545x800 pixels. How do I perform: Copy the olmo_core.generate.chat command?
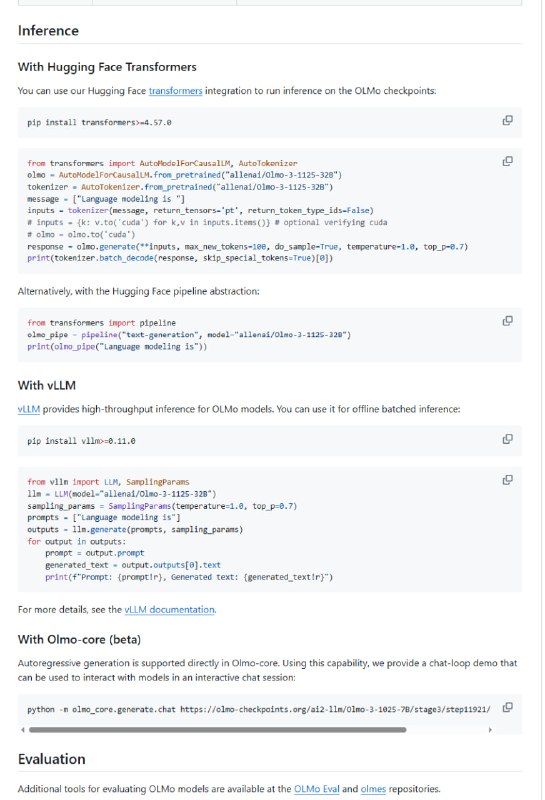(507, 707)
